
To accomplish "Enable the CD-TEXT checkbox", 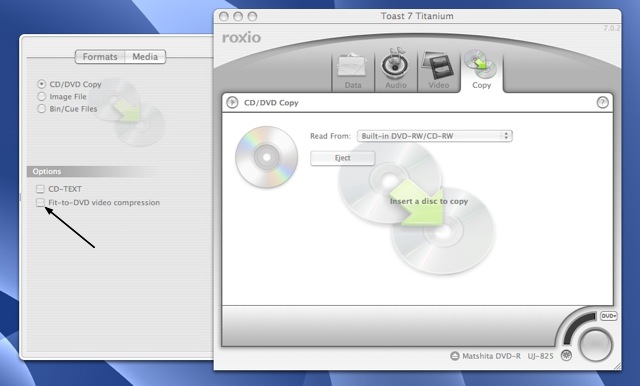I will pos(40,189).
